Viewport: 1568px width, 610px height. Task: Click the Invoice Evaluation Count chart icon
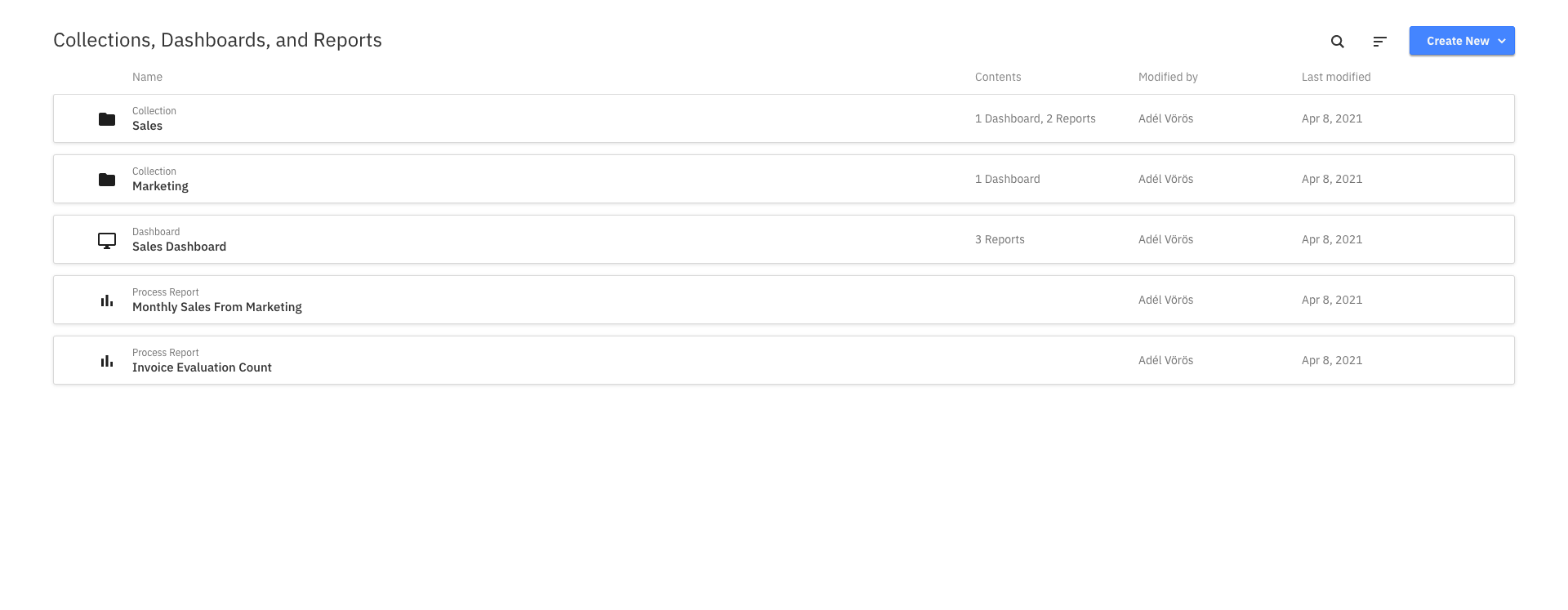107,361
